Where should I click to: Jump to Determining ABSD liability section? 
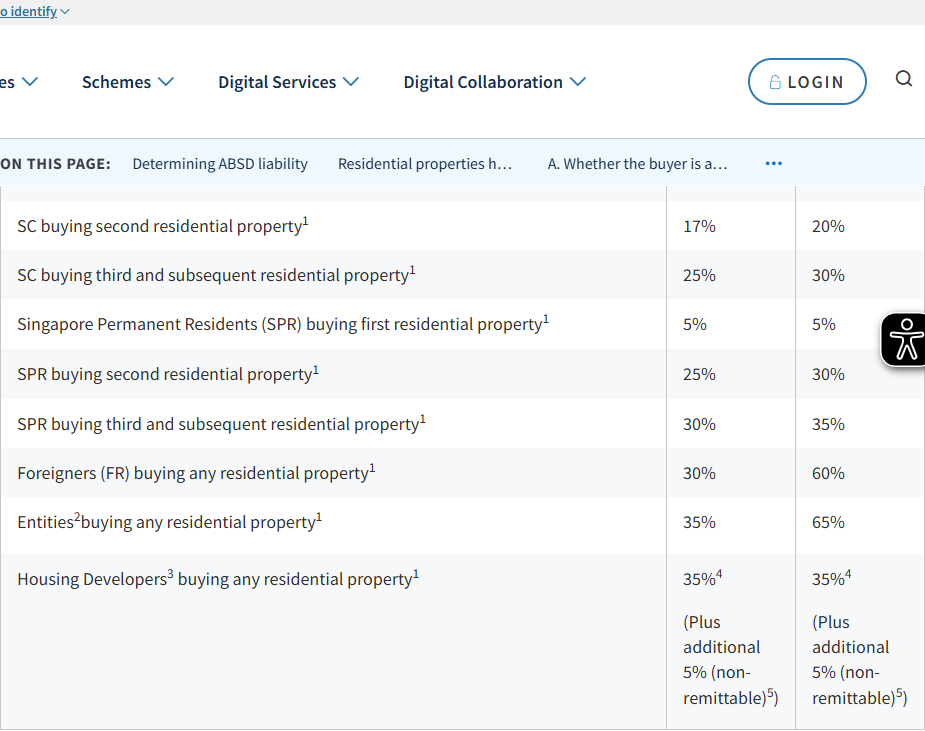click(220, 163)
